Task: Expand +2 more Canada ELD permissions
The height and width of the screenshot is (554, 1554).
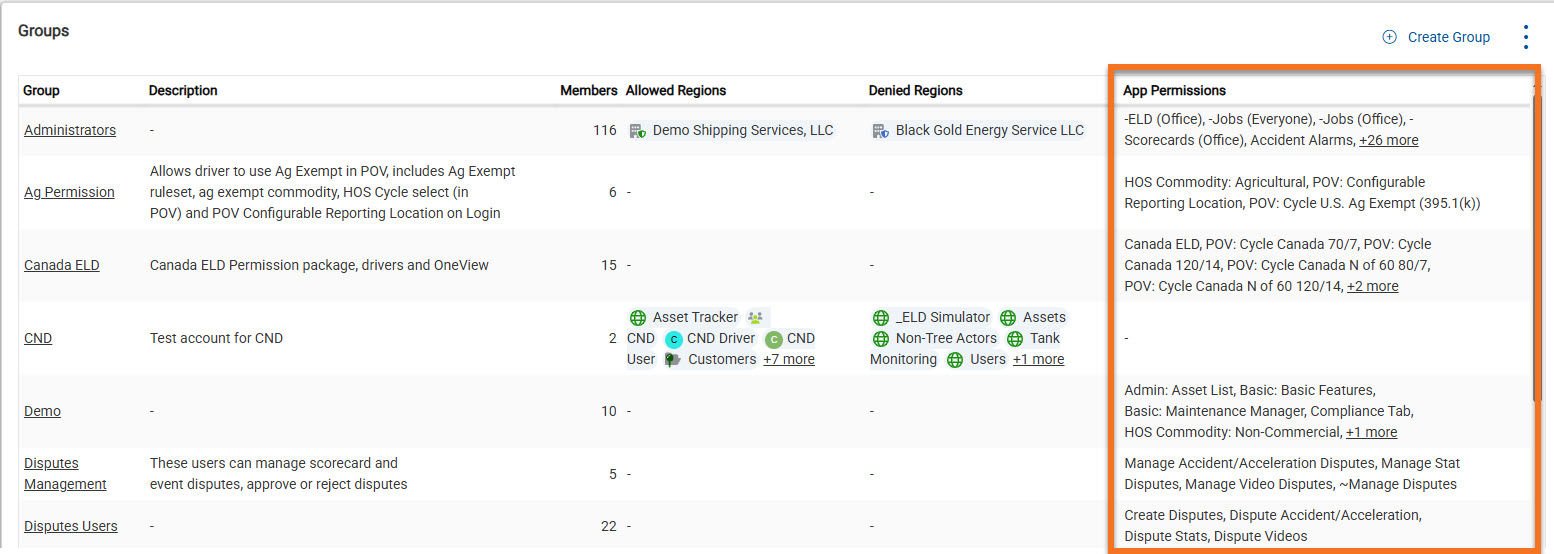Action: tap(1373, 286)
